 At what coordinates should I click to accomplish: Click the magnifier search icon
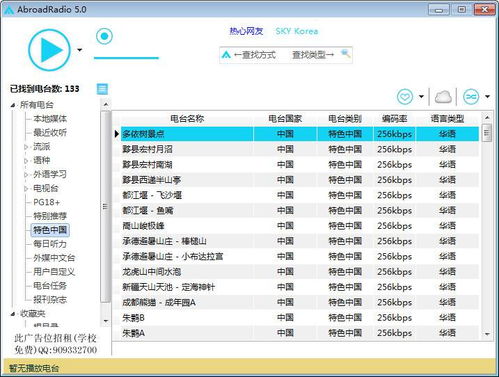[346, 53]
